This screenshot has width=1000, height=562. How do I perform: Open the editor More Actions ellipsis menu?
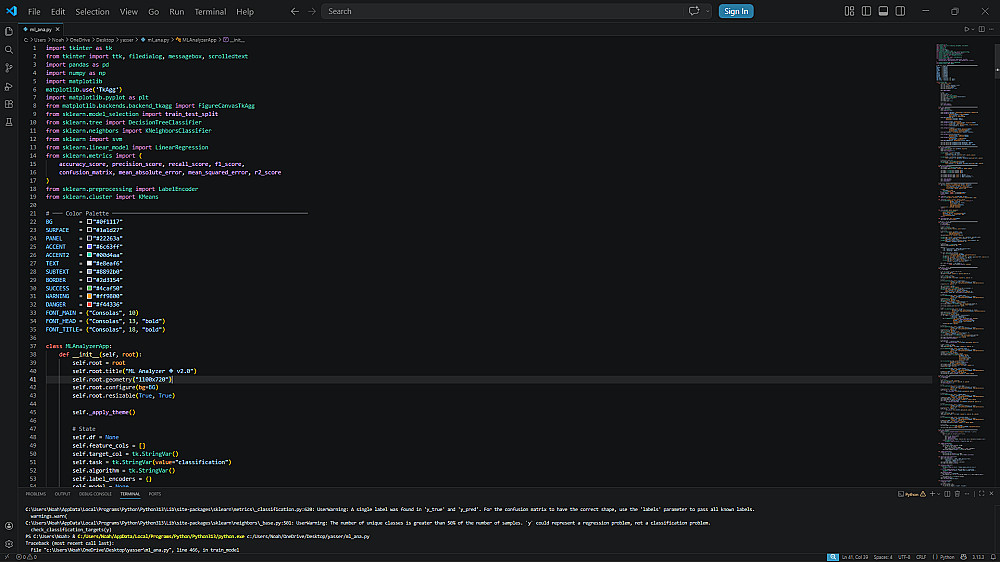pos(989,30)
